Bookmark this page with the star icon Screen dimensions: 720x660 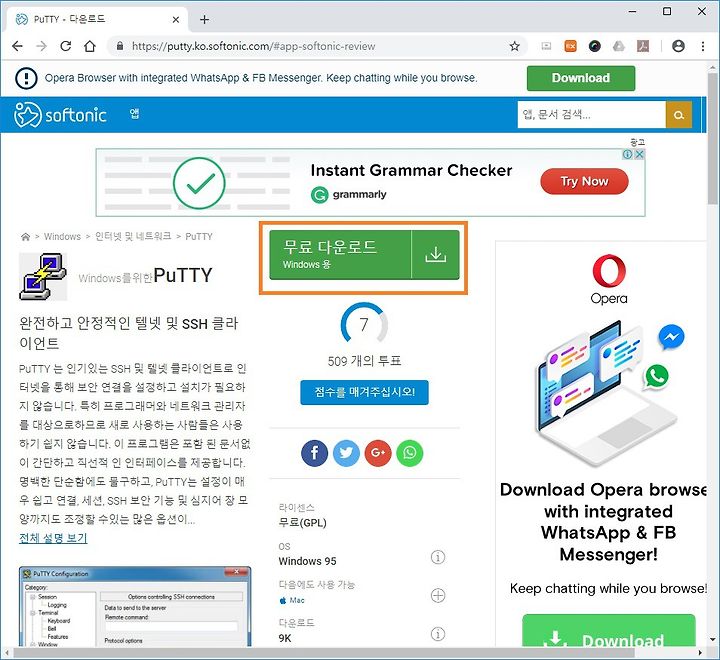[x=514, y=46]
